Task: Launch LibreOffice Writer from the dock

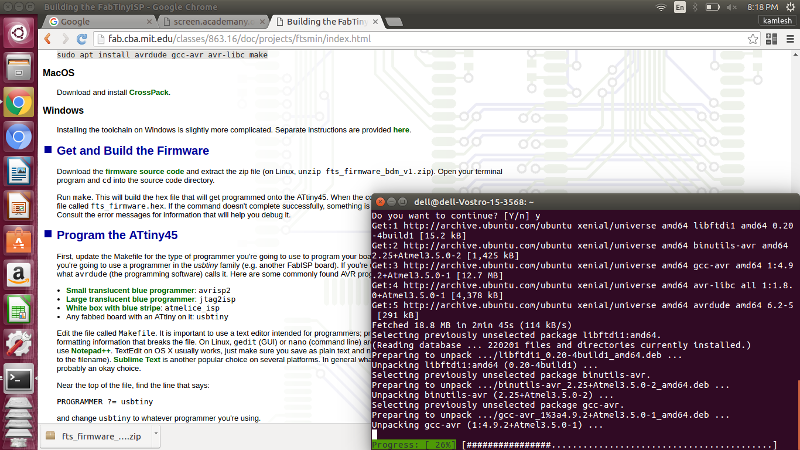Action: [18, 172]
